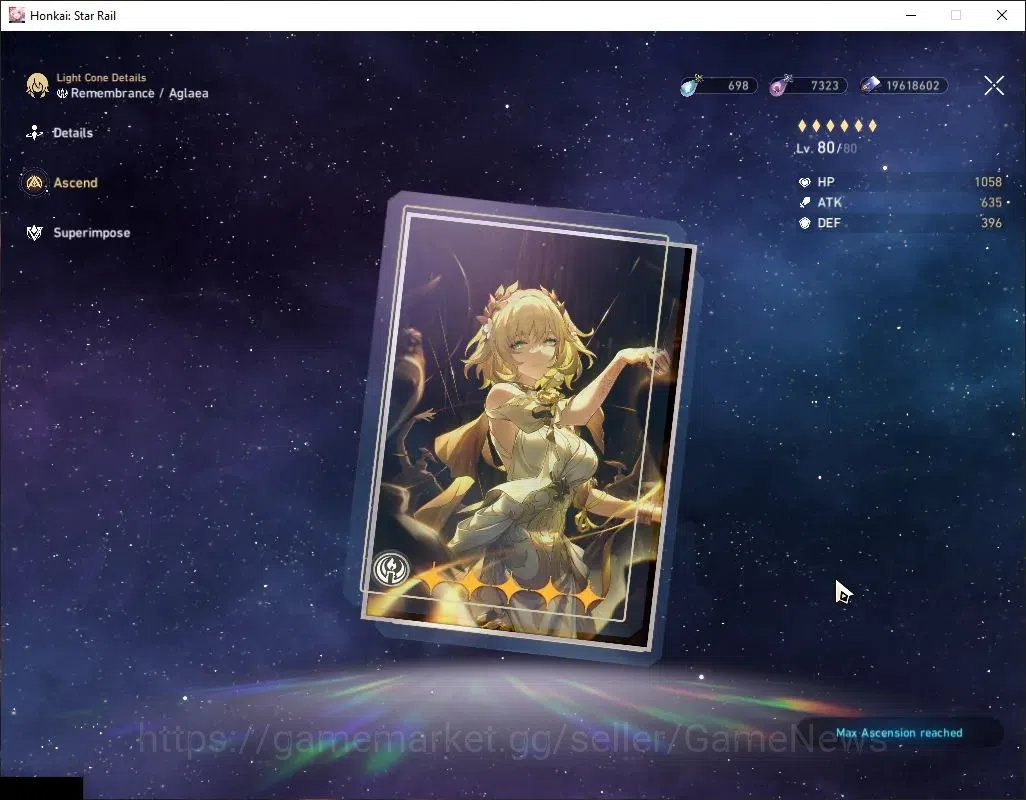The height and width of the screenshot is (800, 1026).
Task: Click Max Ascension reached button
Action: [899, 733]
